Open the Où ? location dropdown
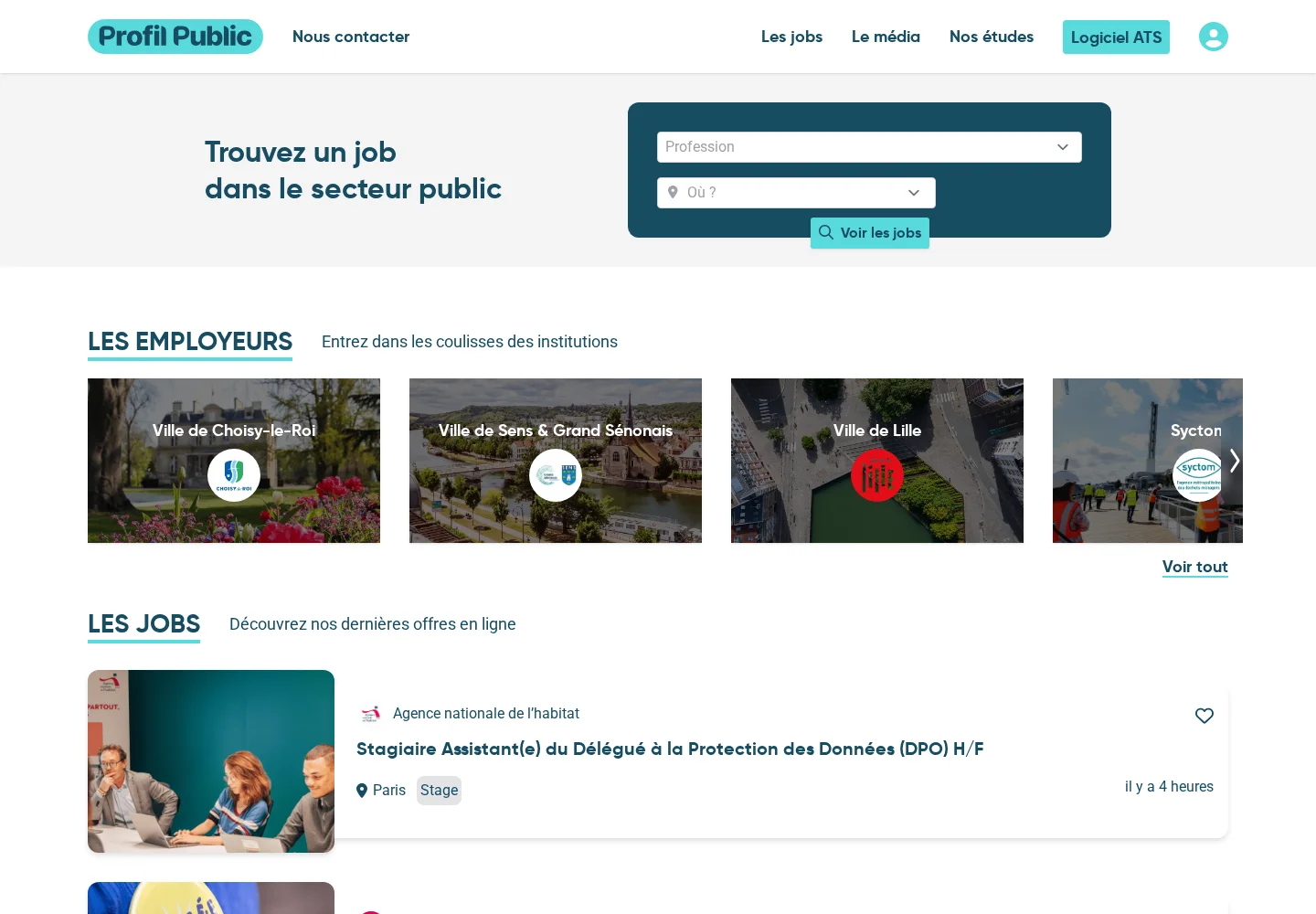Screen dimensions: 1316x914 (796, 193)
